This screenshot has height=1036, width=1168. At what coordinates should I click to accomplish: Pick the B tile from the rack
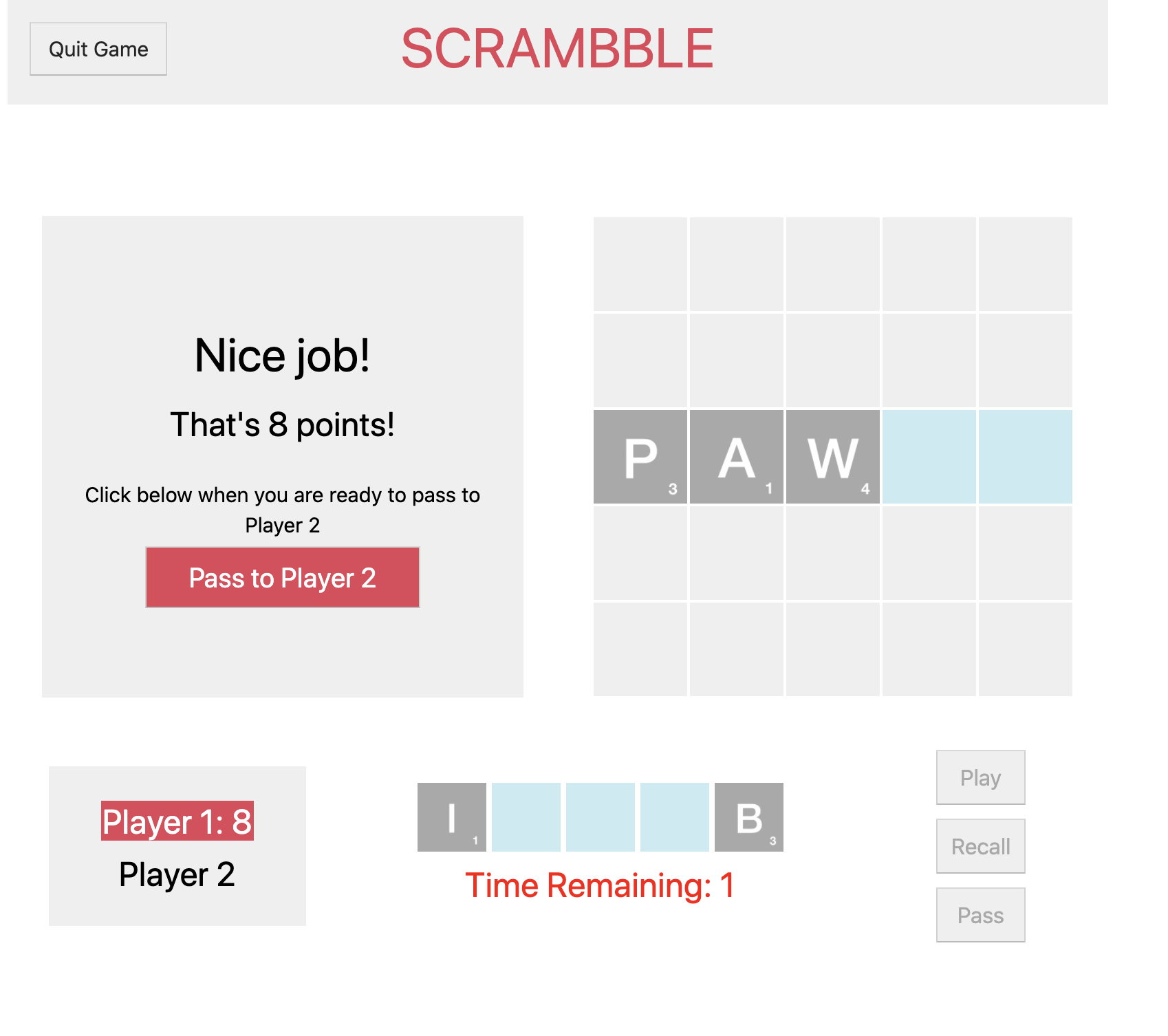pyautogui.click(x=749, y=817)
